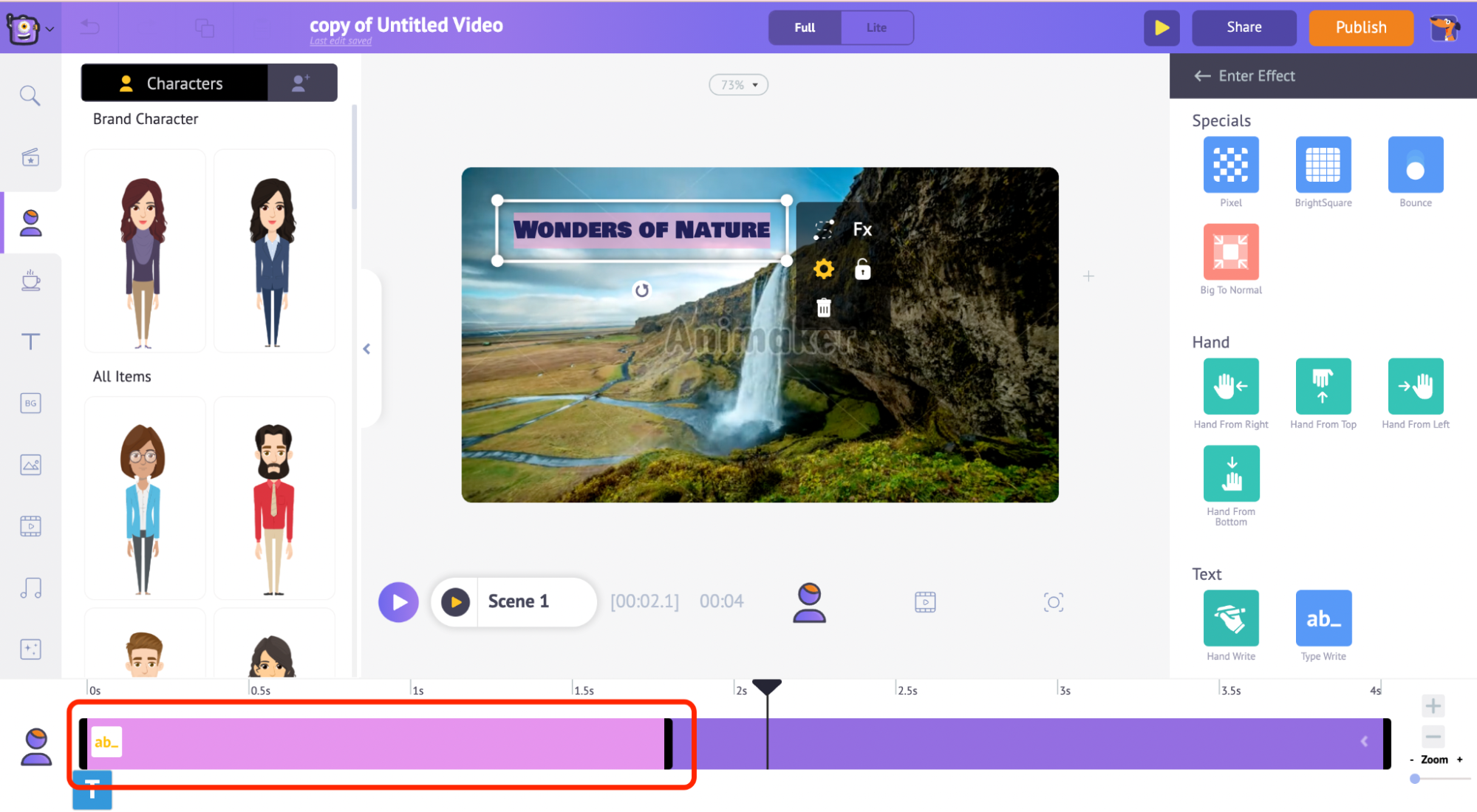The height and width of the screenshot is (812, 1477).
Task: Switch to the unnamed second Characters tab
Action: (x=303, y=83)
